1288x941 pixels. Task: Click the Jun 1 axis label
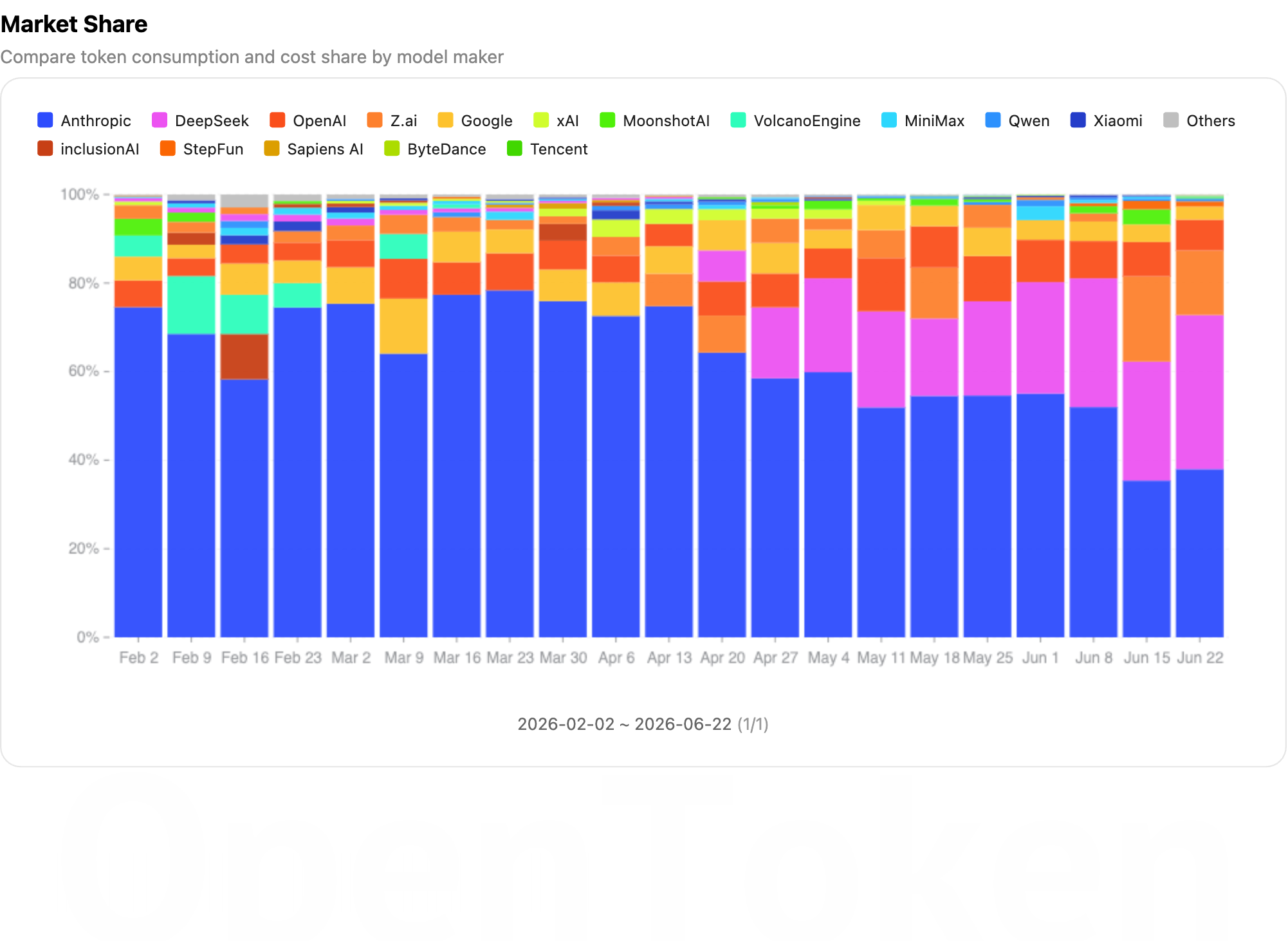tap(1040, 658)
